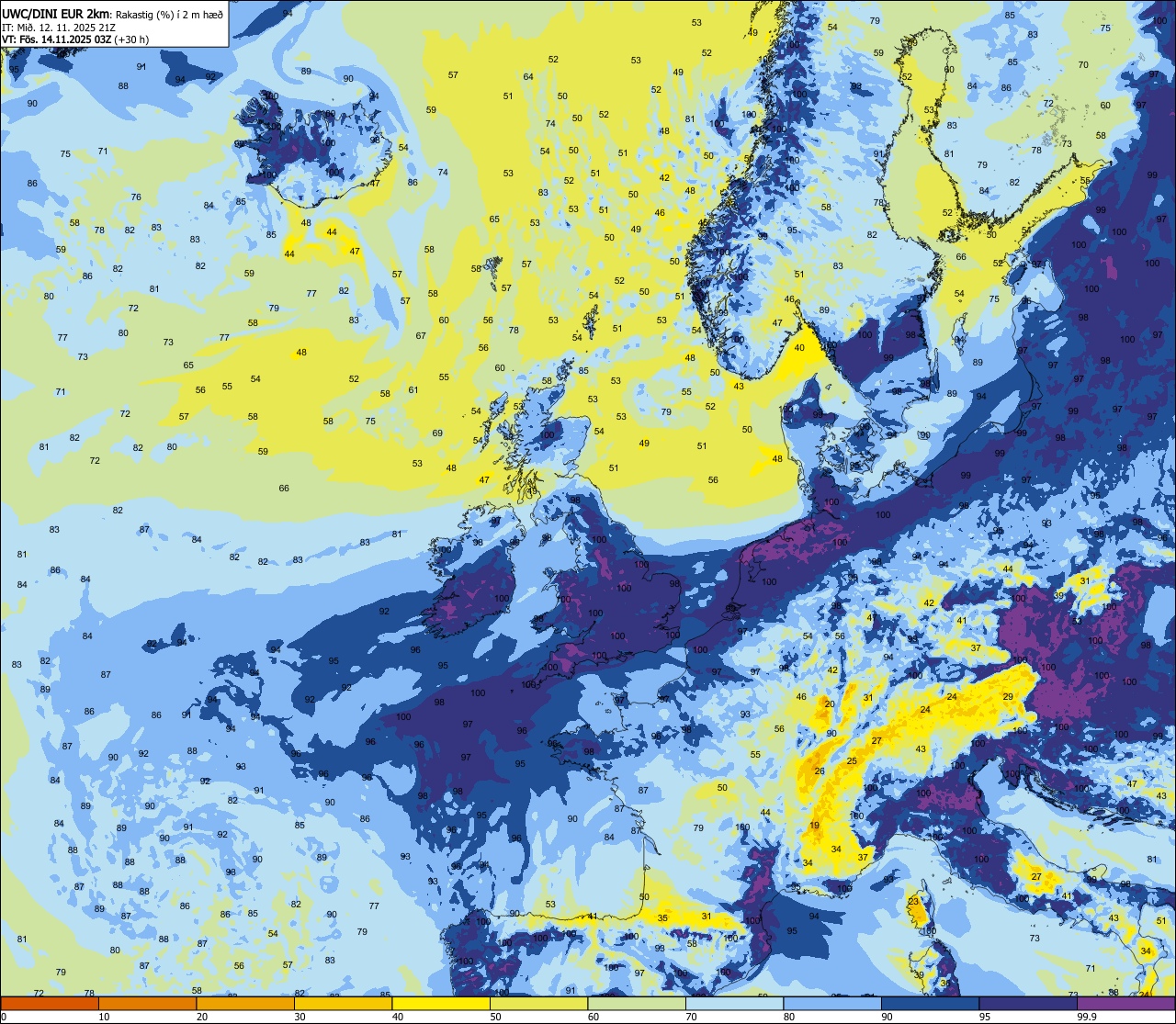This screenshot has height=1024, width=1176.
Task: Click the light blue 70–80 legend swatch
Action: point(734,1003)
